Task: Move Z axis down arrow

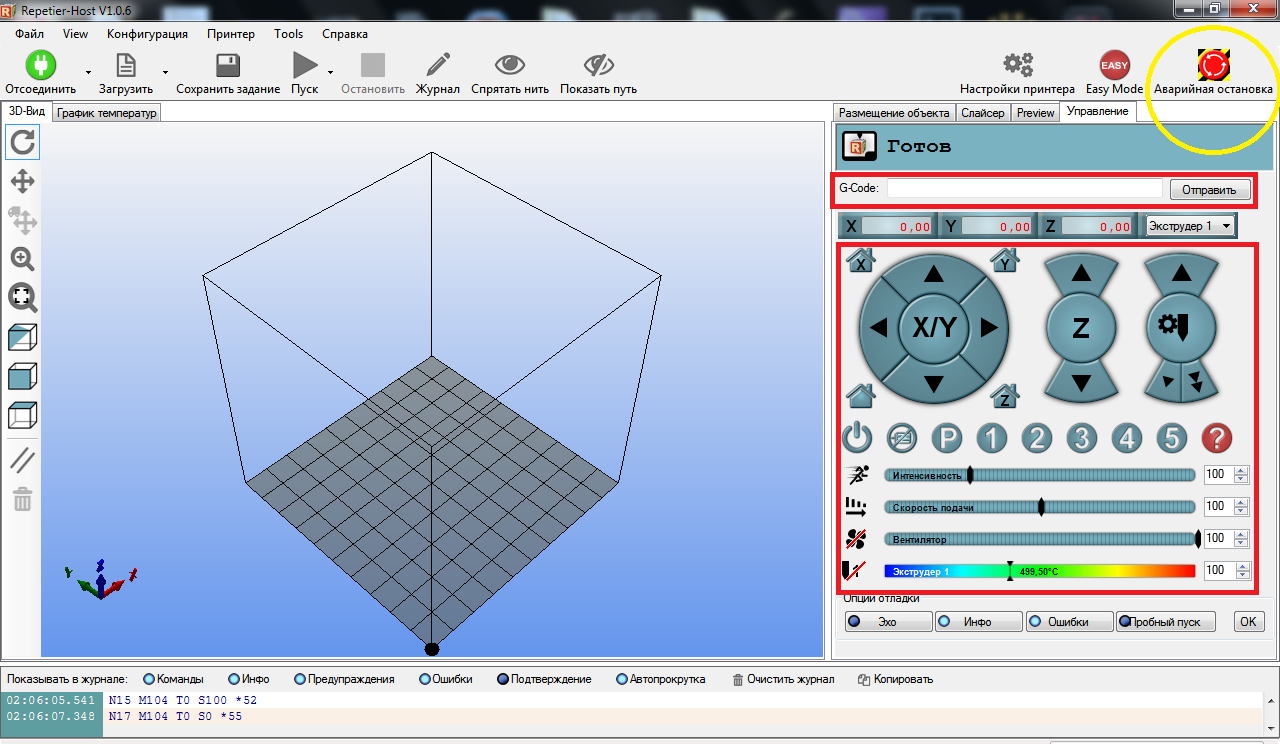Action: click(x=1080, y=382)
